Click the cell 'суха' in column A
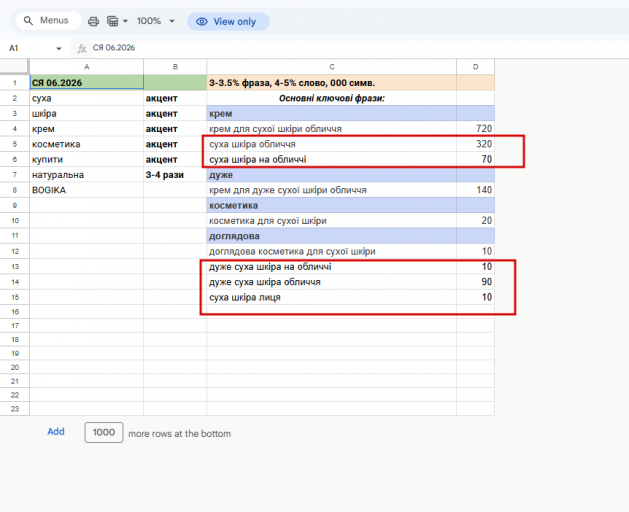Screen dimensions: 629x512 click(x=87, y=98)
